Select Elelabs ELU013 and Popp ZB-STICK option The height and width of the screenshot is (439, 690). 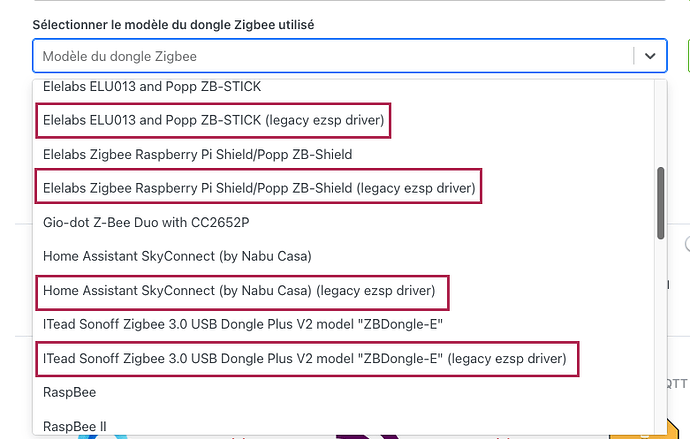(152, 87)
